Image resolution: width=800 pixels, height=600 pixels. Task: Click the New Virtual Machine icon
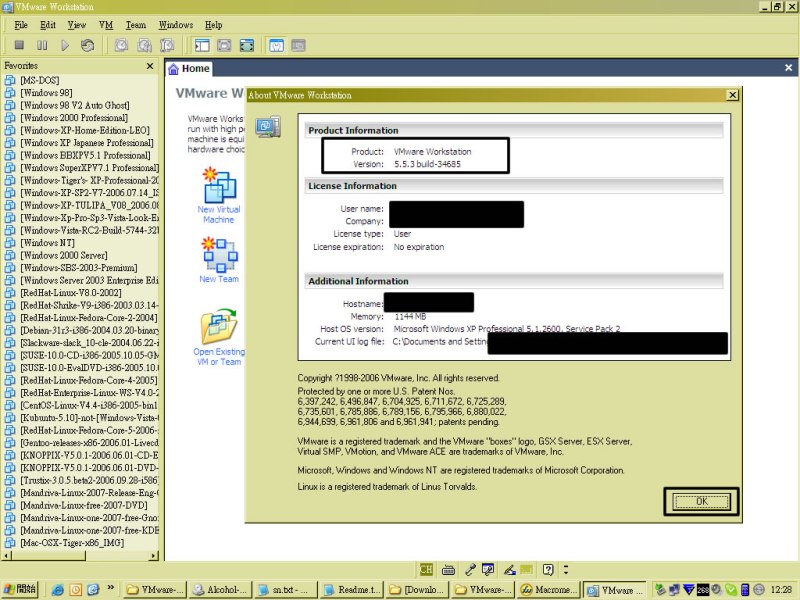219,185
